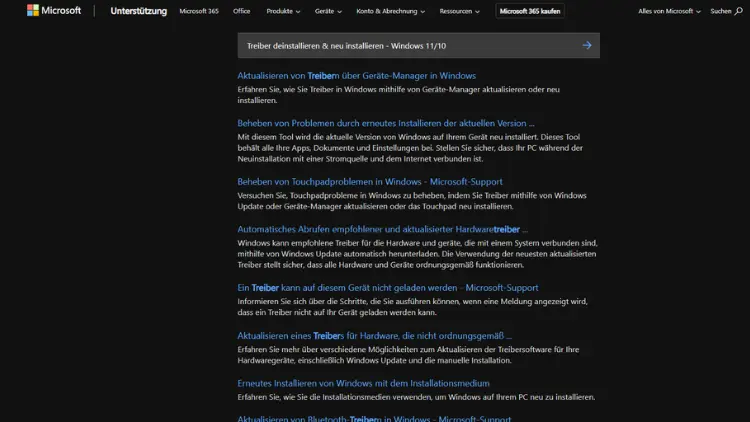Open Erneutes Installieren von Windows mit Installationsmedium
750x422 pixels.
pos(363,383)
